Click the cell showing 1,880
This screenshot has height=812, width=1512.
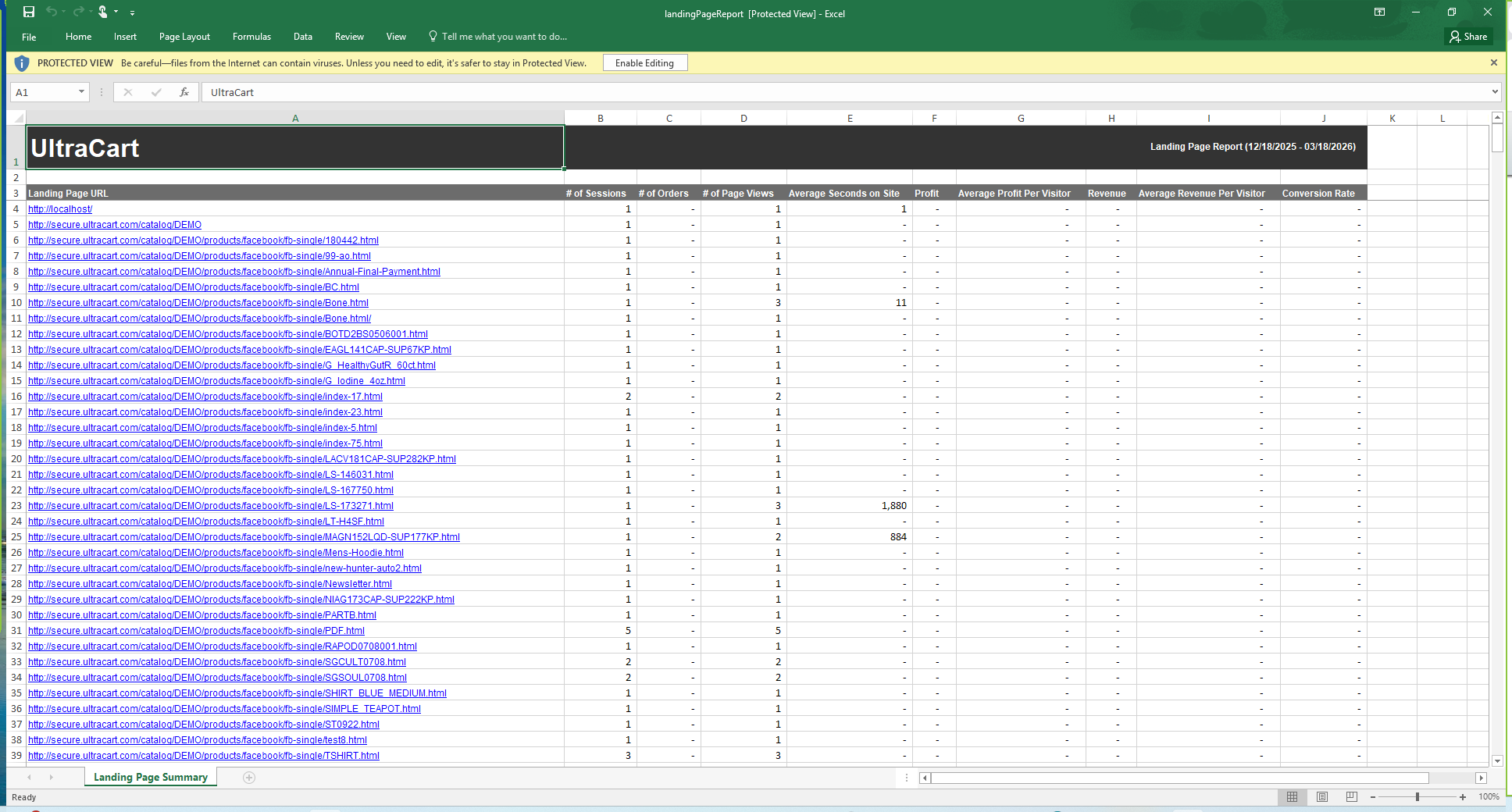tap(850, 505)
